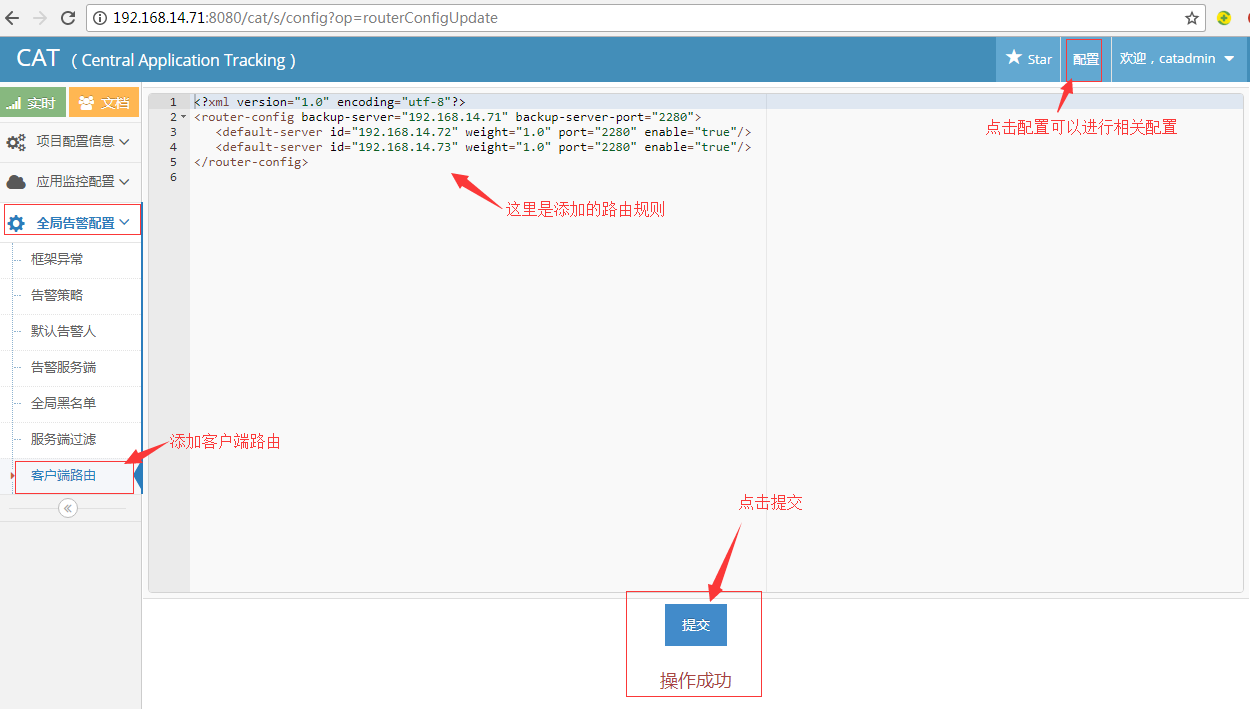Open the catadmin user dropdown
This screenshot has width=1250, height=709.
[x=1177, y=59]
